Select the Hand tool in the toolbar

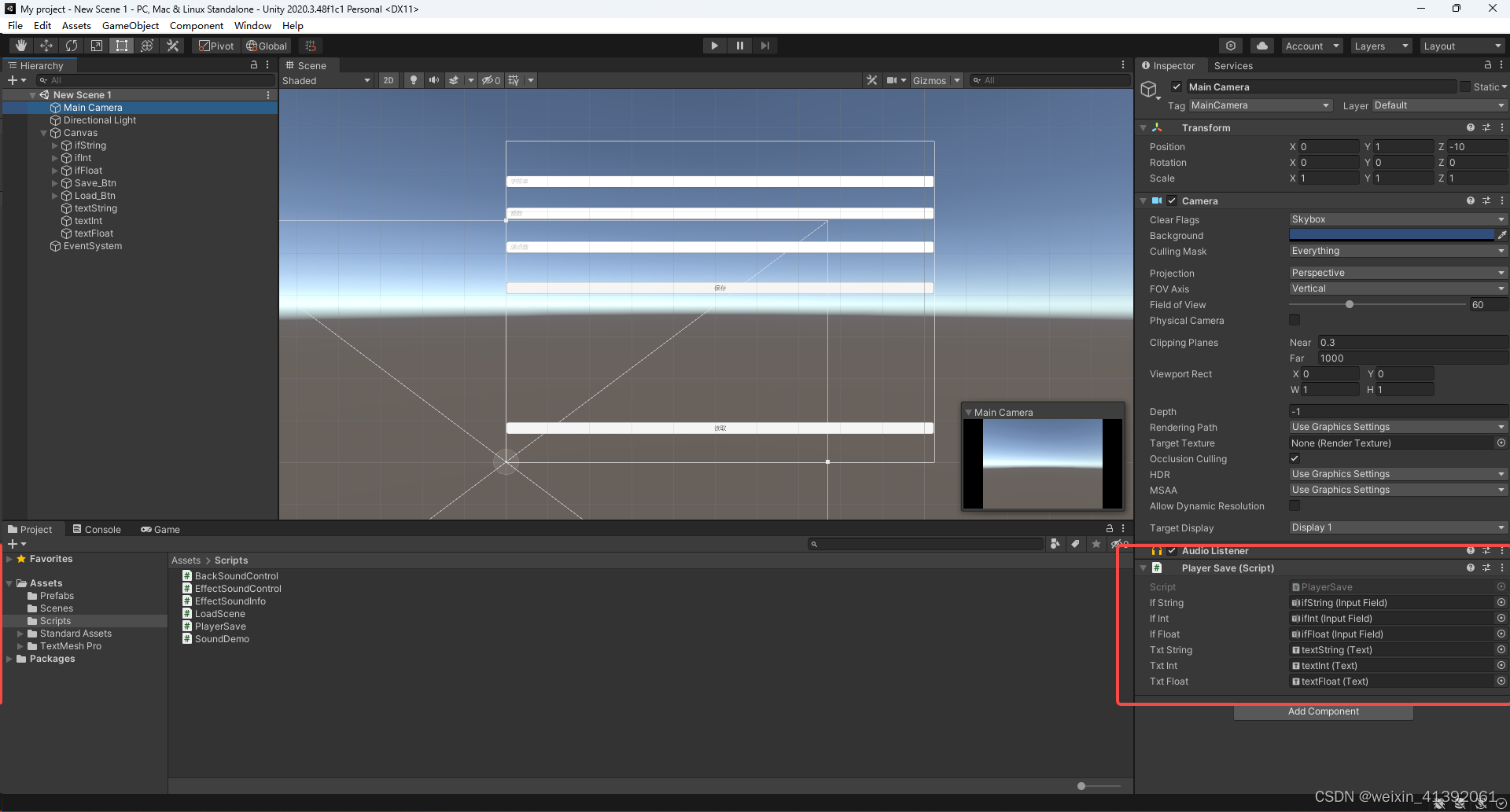point(20,45)
